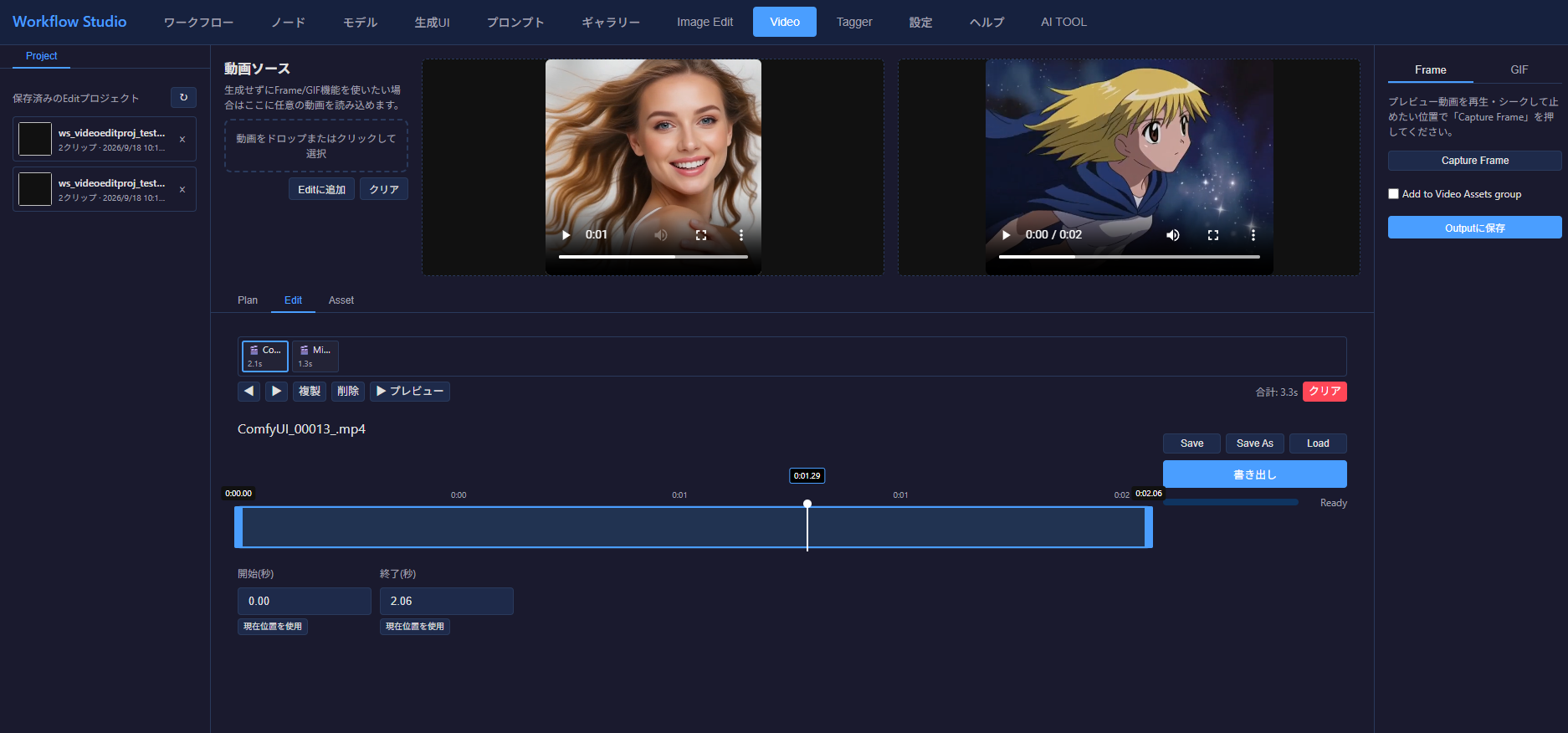Screen dimensions: 1568x733
Task: Open the ギャラリー menu
Action: click(x=611, y=22)
